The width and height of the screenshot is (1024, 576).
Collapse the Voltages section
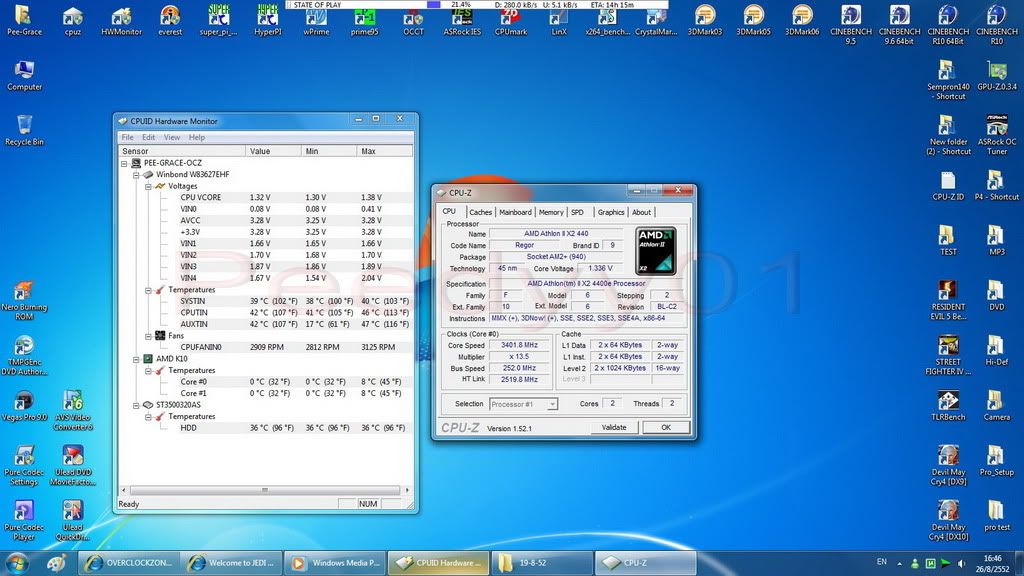pyautogui.click(x=148, y=186)
